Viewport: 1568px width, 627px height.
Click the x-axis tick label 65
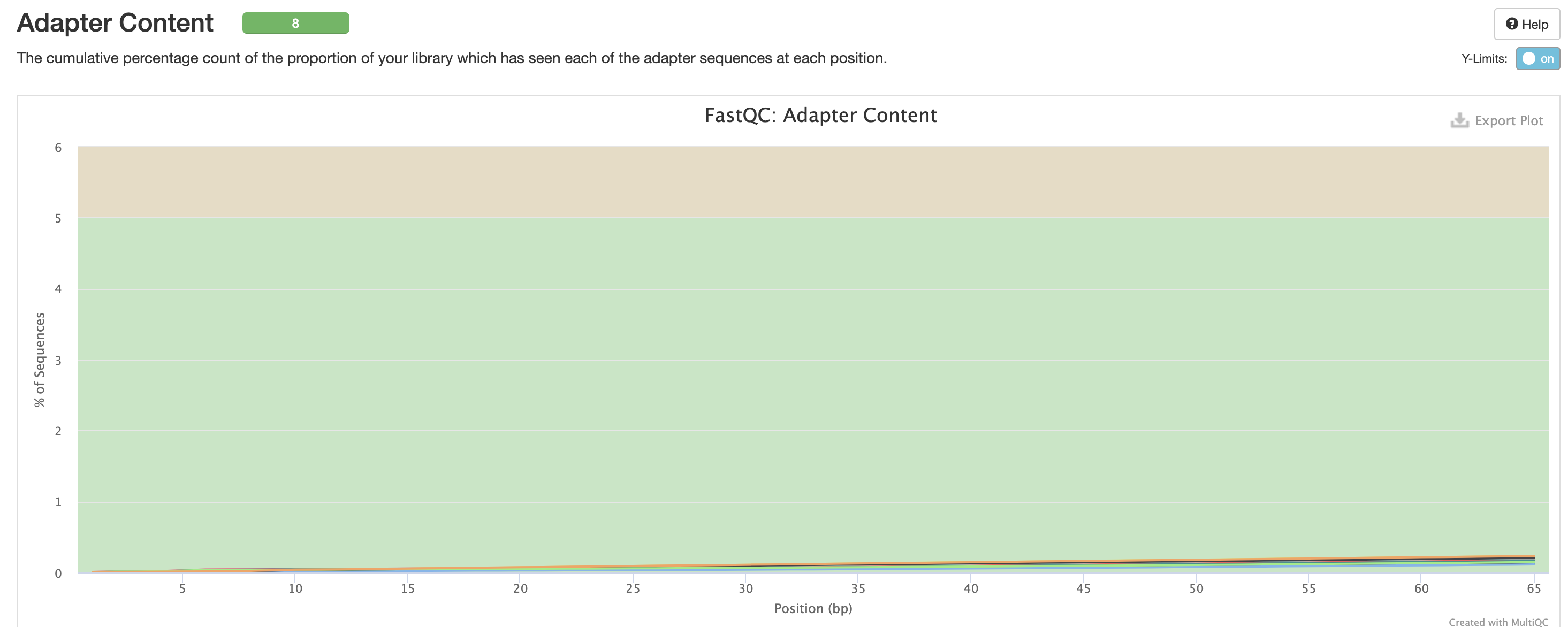point(1533,588)
